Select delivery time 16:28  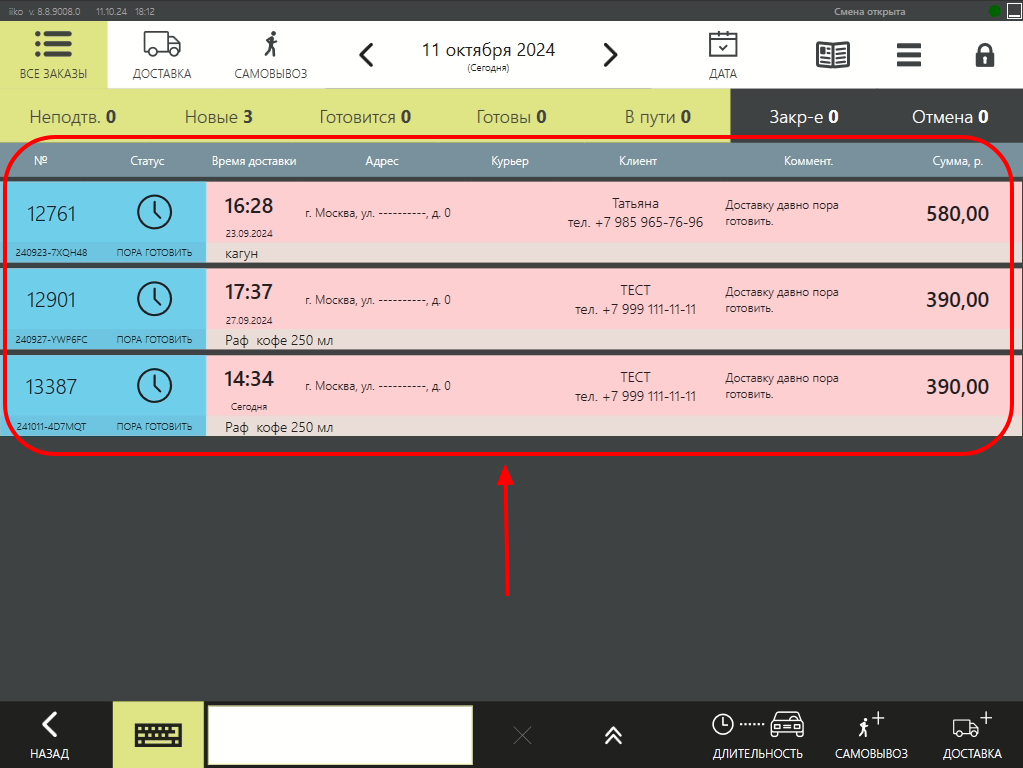coord(249,206)
